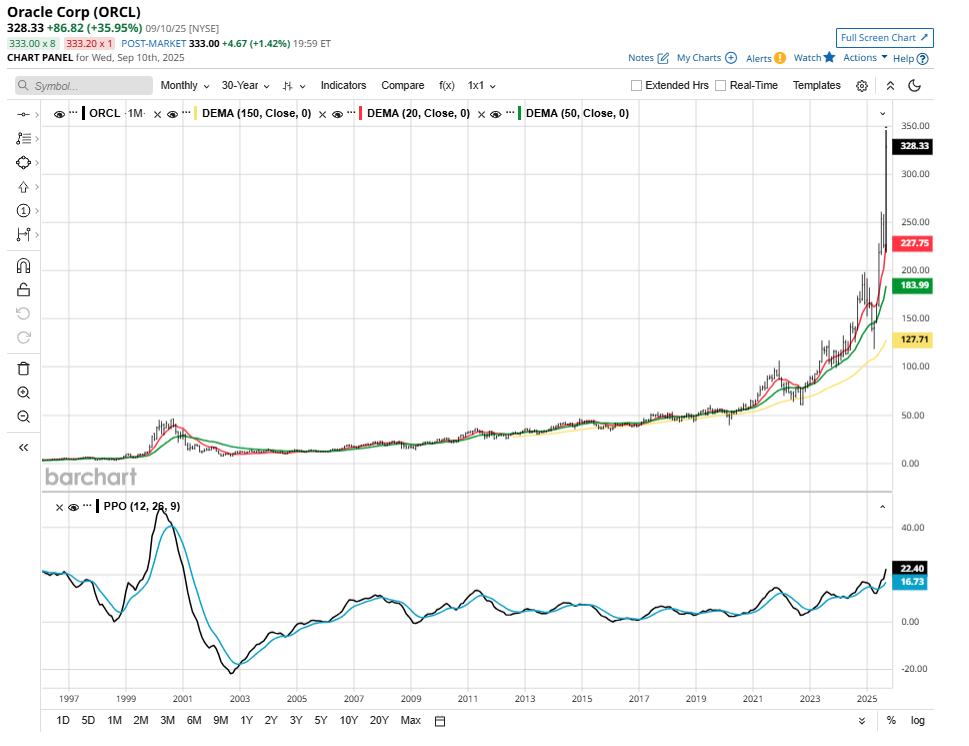Add ORCL to Watch list
Viewport: 969px width, 746px height.
coord(814,57)
